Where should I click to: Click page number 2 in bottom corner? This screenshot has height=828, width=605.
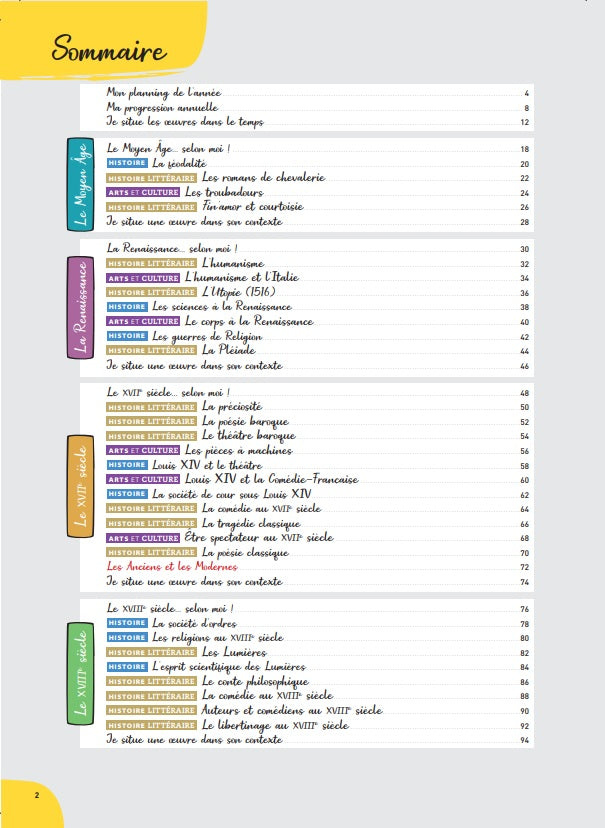36,795
